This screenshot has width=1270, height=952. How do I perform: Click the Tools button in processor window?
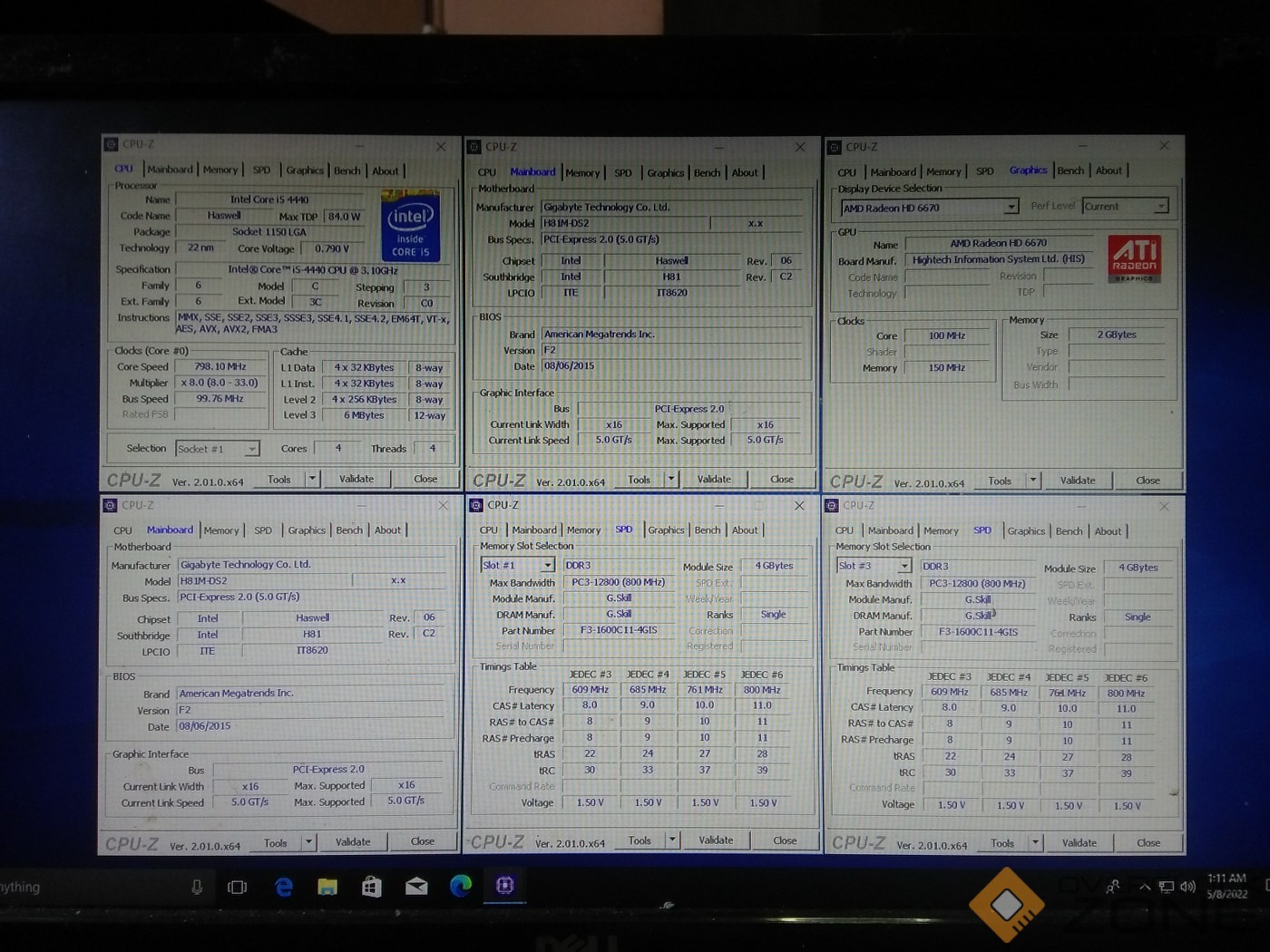[x=279, y=479]
